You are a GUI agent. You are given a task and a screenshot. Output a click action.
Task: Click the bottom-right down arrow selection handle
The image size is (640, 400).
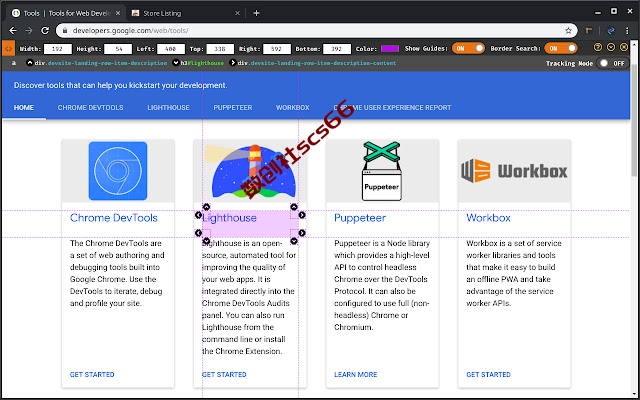294,241
